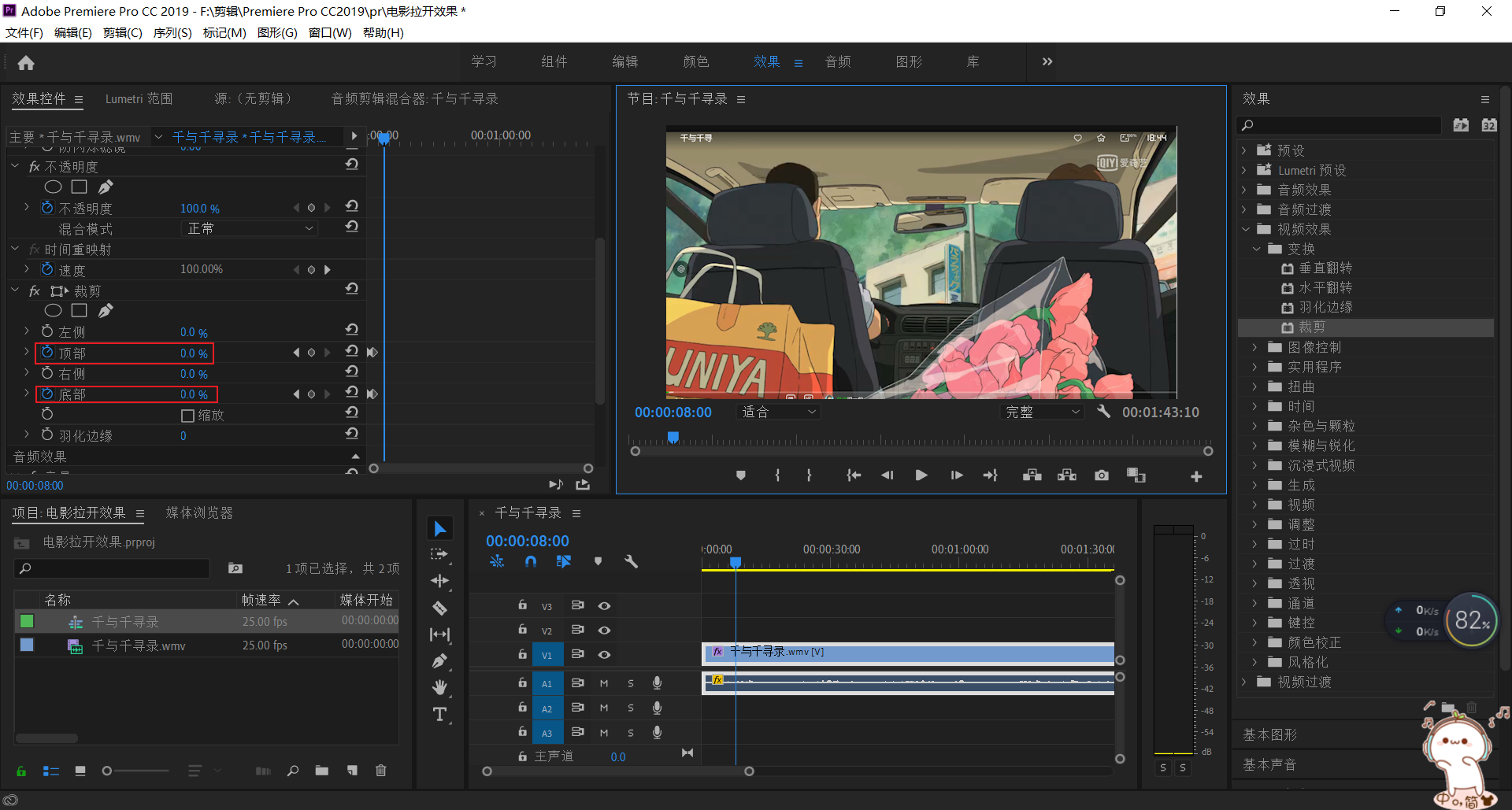Select the Hand tool
The height and width of the screenshot is (810, 1512).
pyautogui.click(x=439, y=687)
